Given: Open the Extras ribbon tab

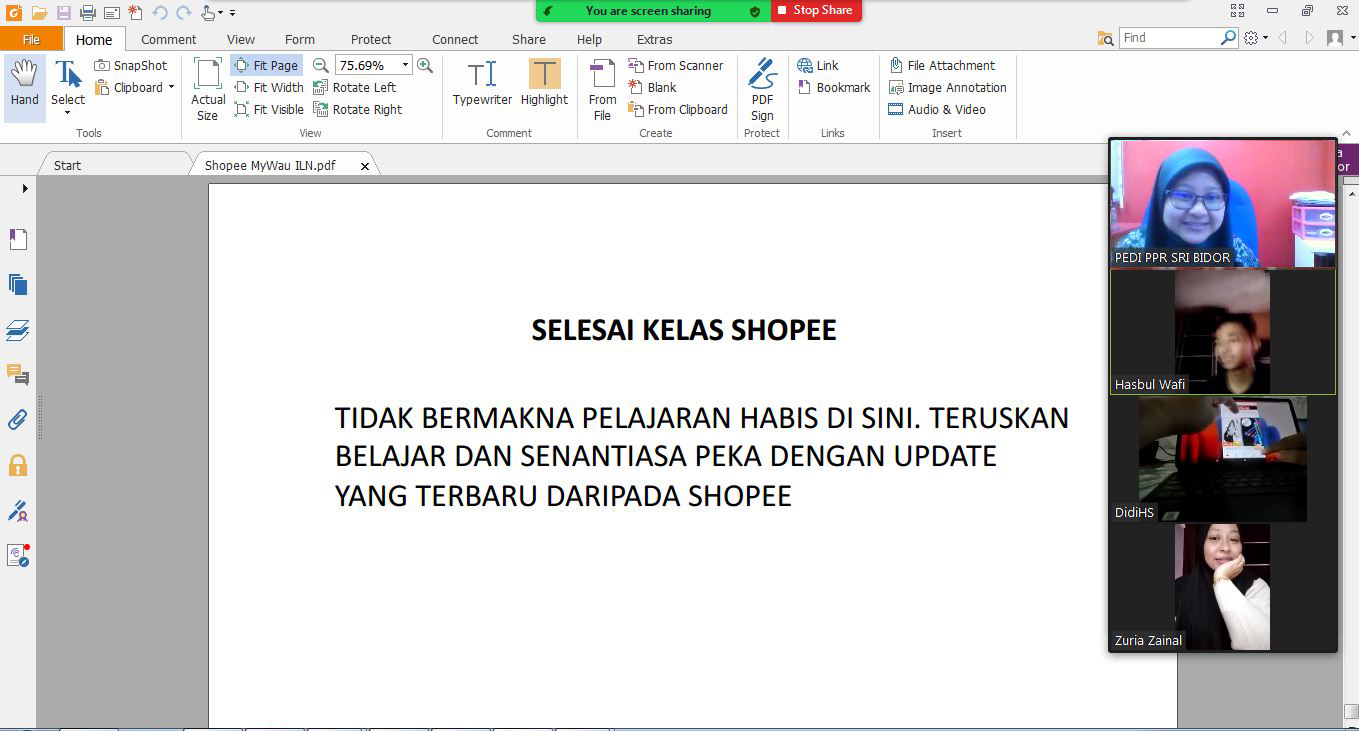Looking at the screenshot, I should tap(655, 39).
